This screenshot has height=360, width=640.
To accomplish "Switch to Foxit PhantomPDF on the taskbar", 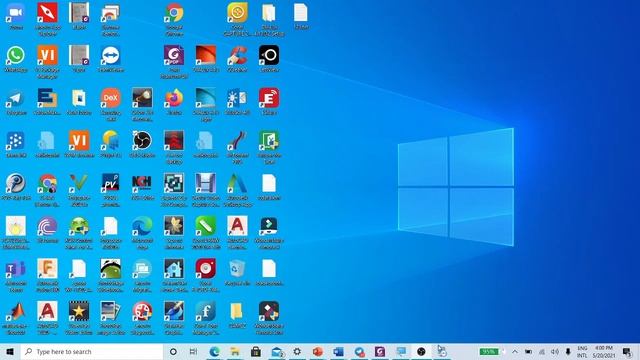I will [380, 351].
